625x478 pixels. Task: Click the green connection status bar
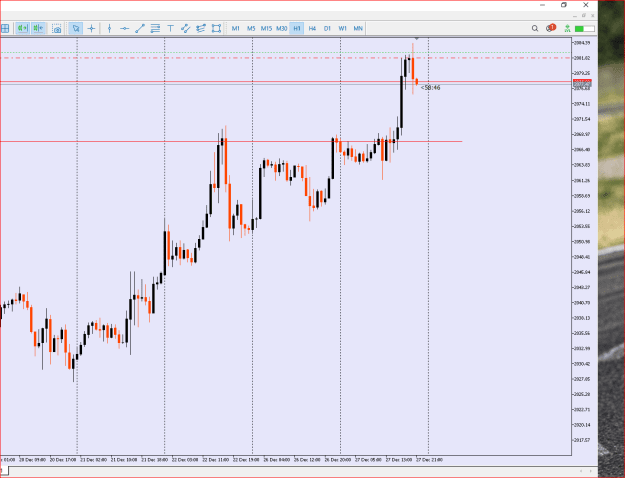585,29
